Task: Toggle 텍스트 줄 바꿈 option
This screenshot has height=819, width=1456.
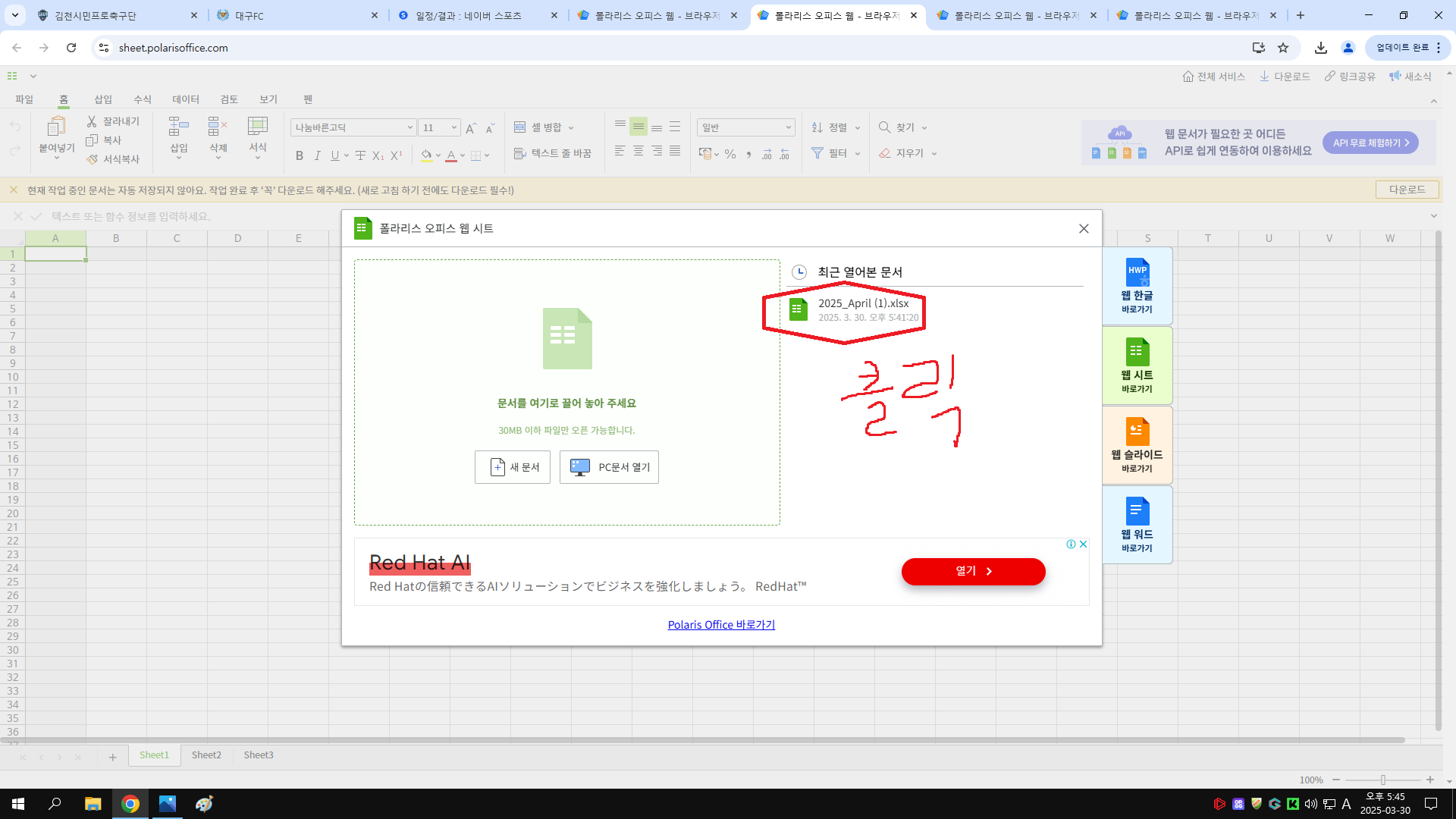Action: [x=553, y=153]
